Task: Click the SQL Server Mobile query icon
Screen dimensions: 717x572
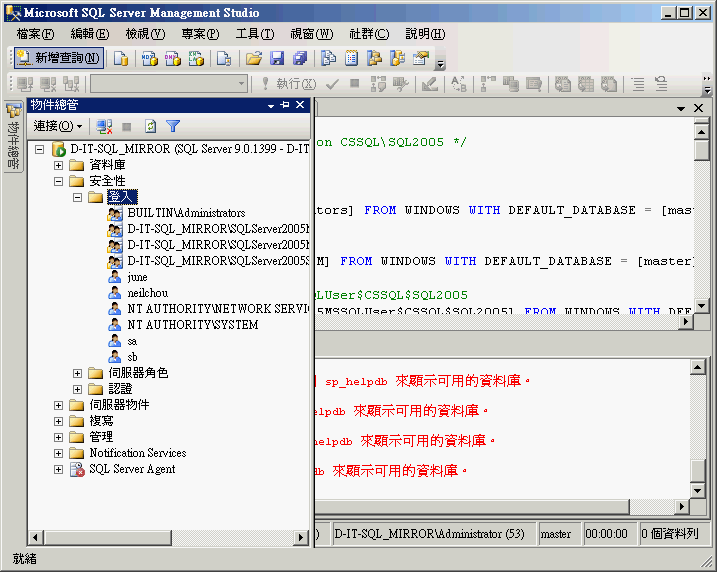Action: (224, 58)
